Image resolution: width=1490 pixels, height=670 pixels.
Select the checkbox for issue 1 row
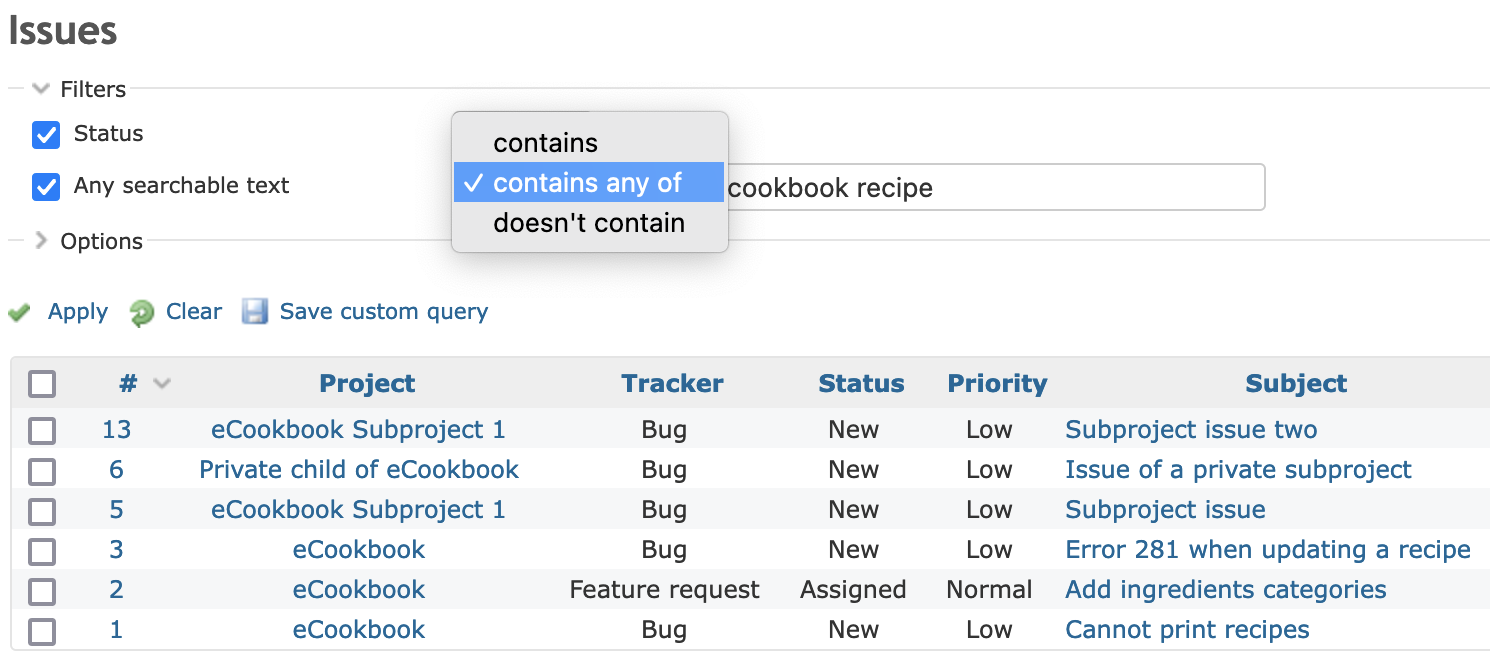tap(42, 631)
